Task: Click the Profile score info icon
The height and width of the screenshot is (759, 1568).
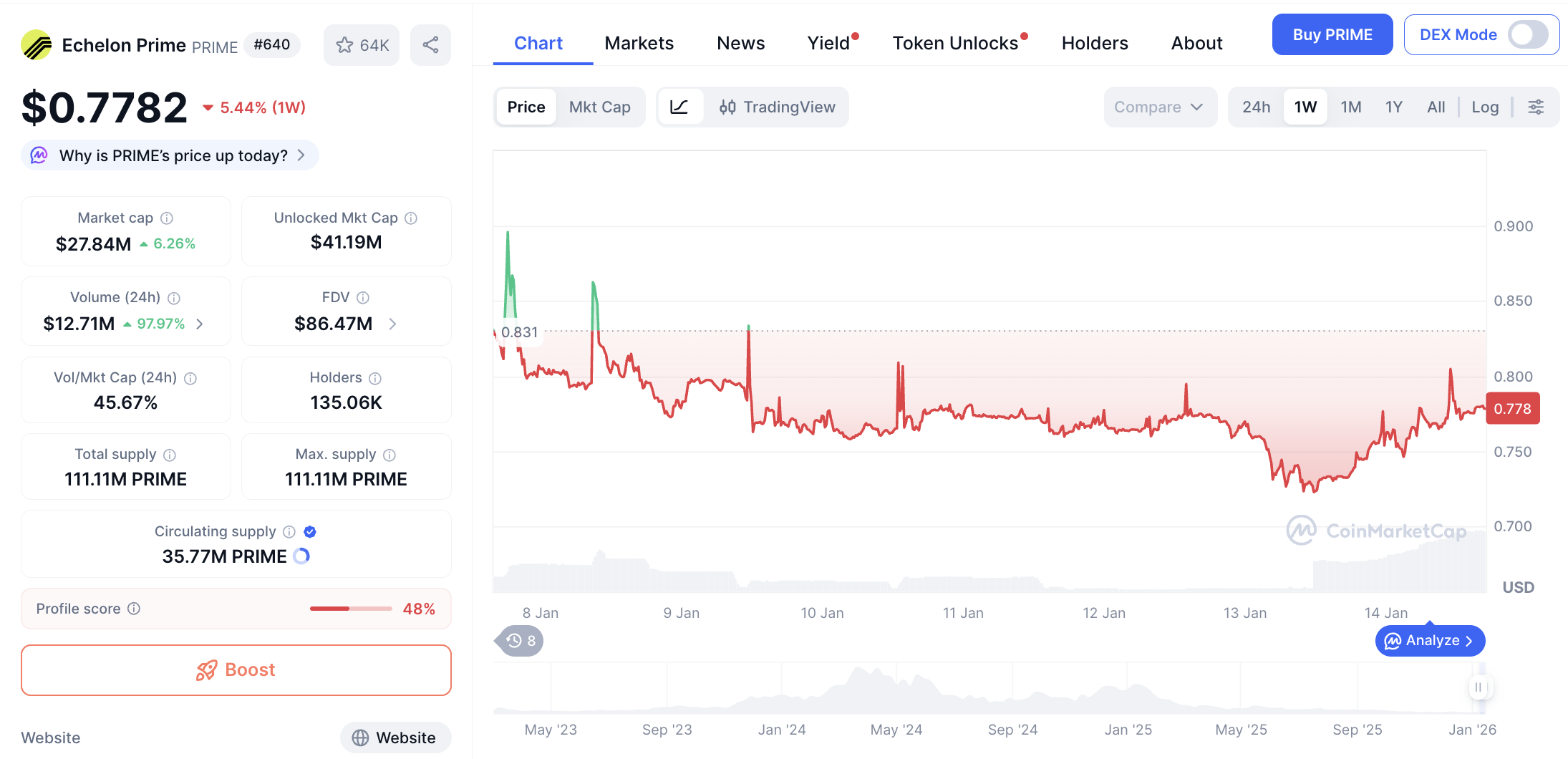Action: click(x=134, y=609)
